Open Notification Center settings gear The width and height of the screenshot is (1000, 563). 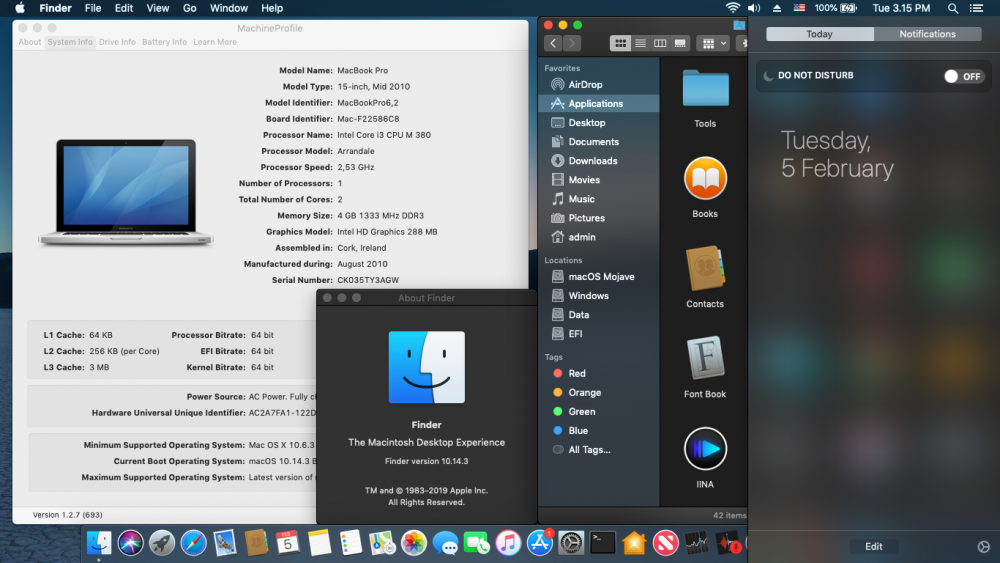tap(983, 546)
